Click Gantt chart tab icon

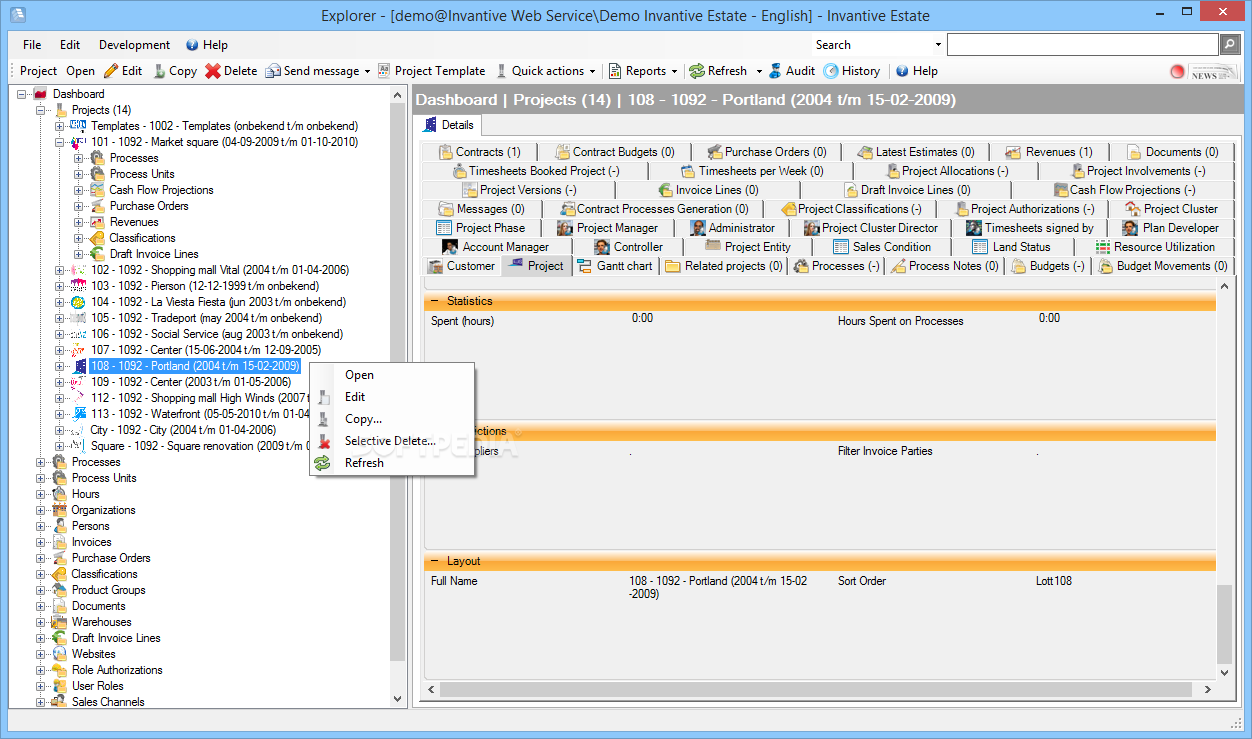(x=585, y=266)
